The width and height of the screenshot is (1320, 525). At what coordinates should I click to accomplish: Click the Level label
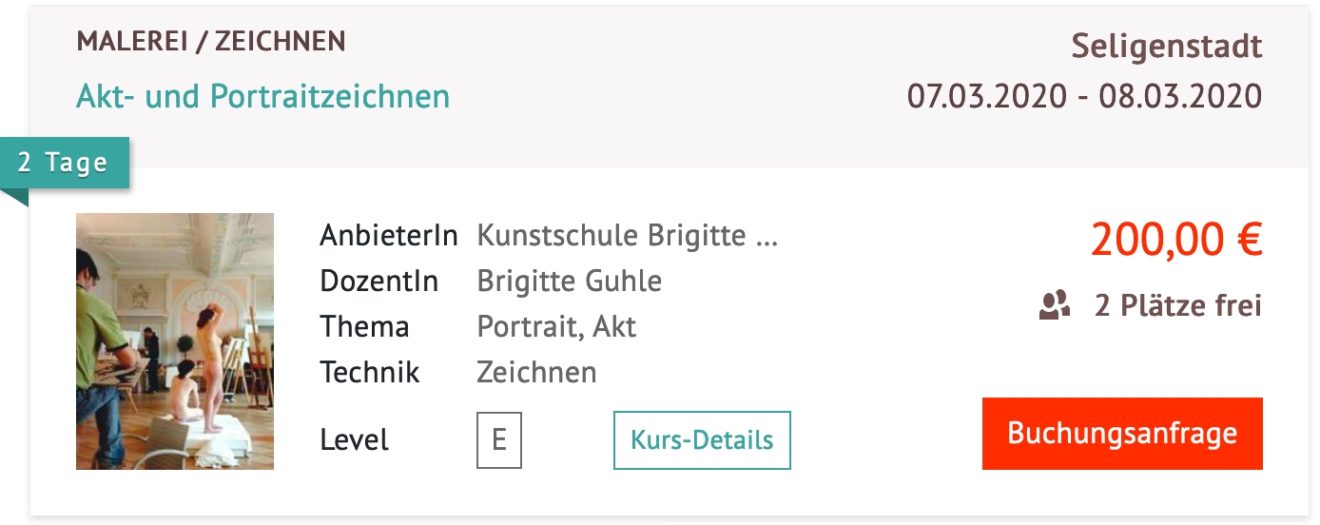coord(354,440)
